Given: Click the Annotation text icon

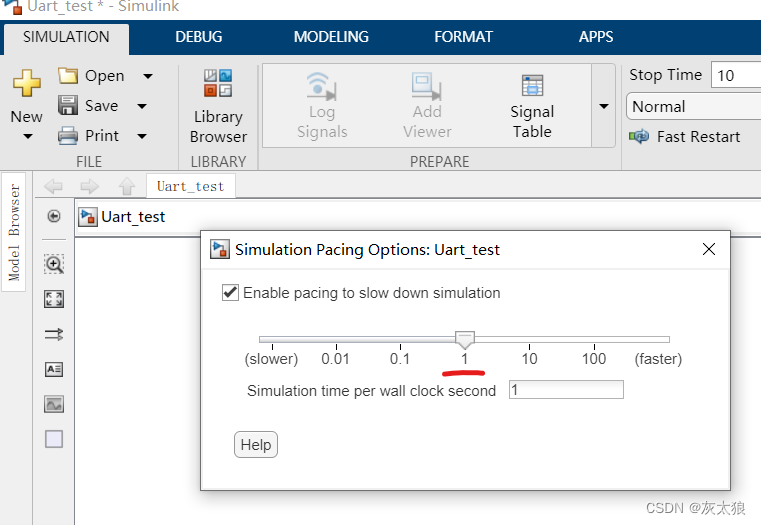Looking at the screenshot, I should pos(54,369).
